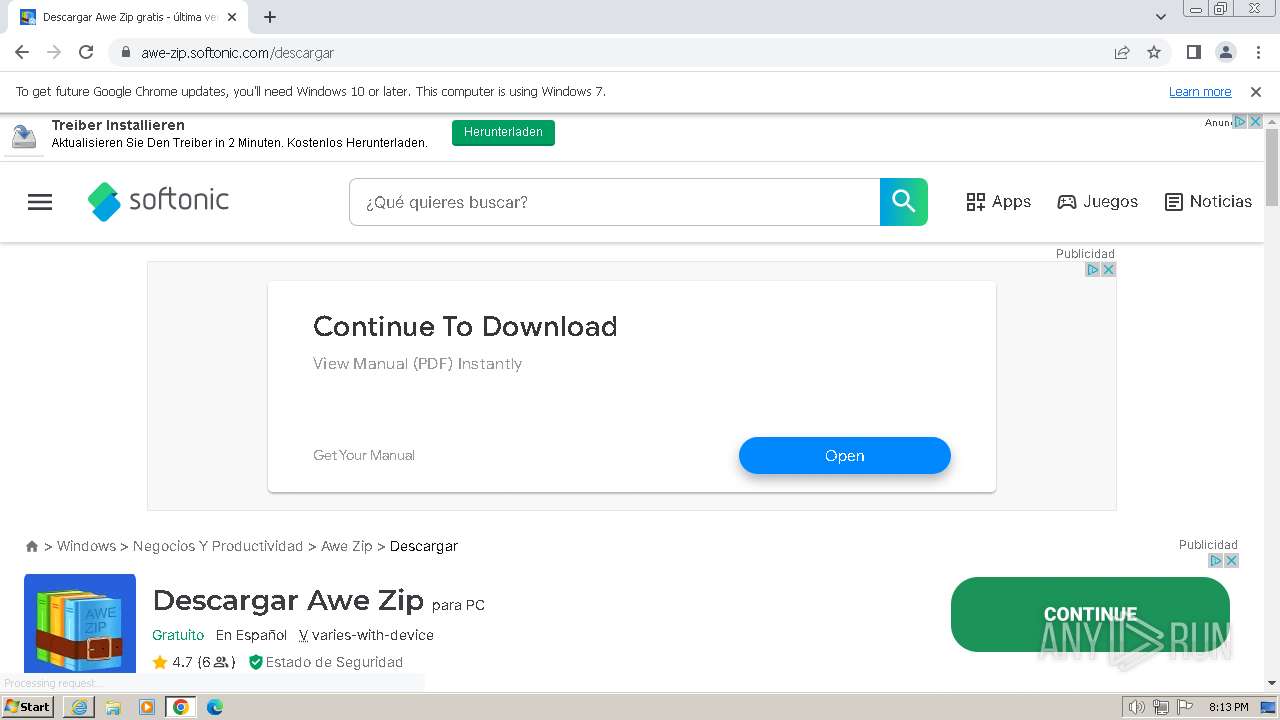This screenshot has width=1280, height=720.
Task: Open the Juegos section
Action: [x=1097, y=202]
